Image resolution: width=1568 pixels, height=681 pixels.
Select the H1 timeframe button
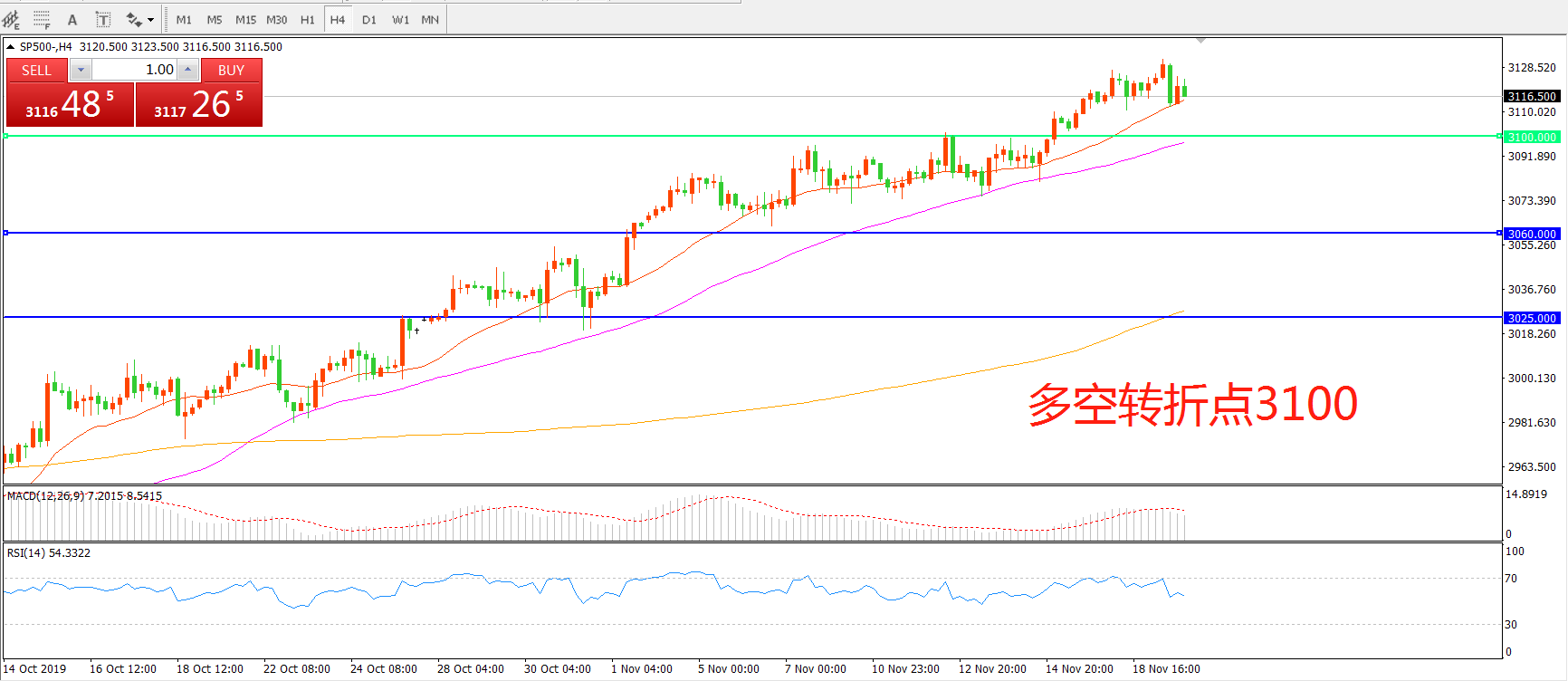[308, 20]
